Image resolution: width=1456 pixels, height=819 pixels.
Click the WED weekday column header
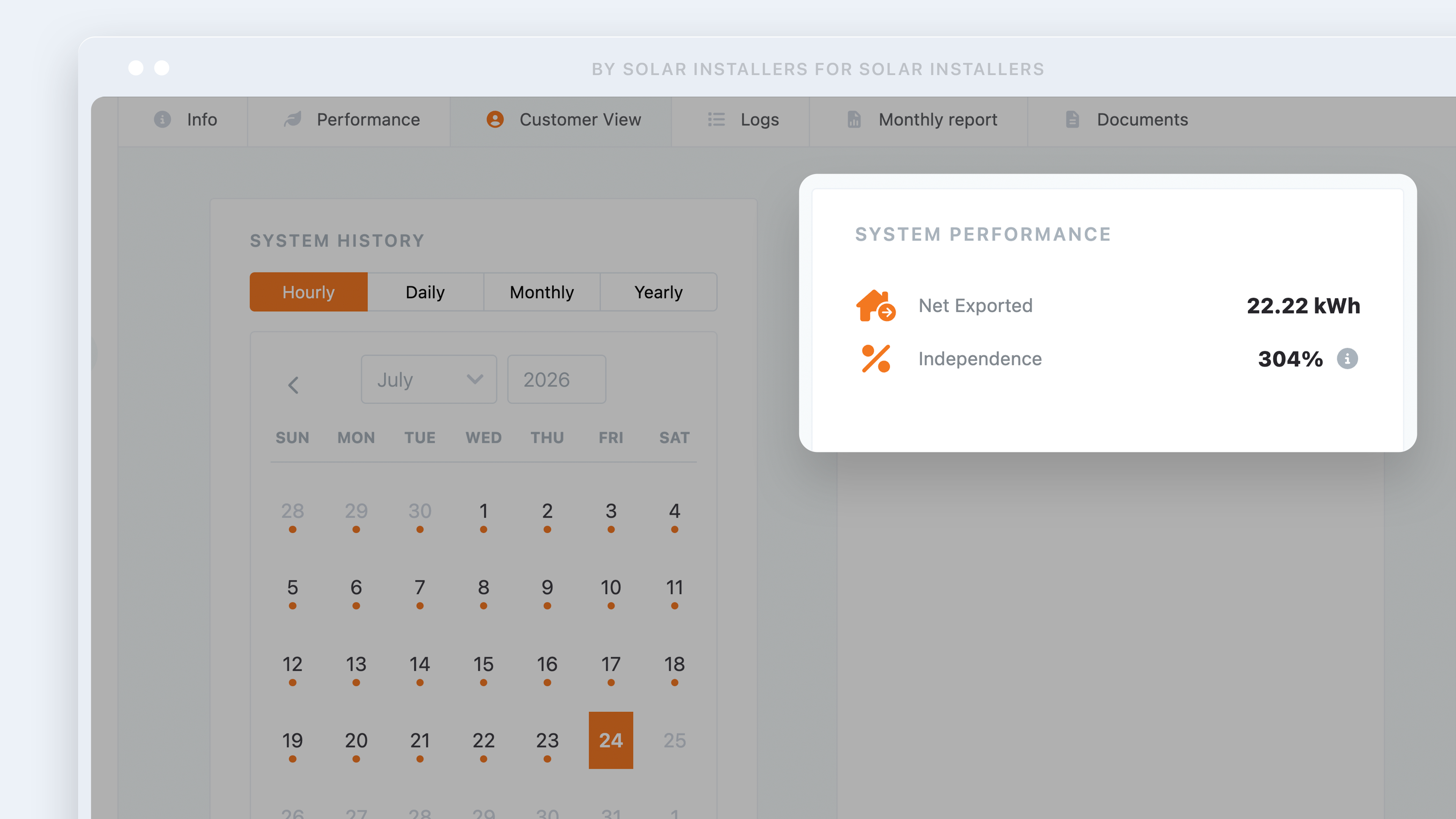pyautogui.click(x=484, y=438)
